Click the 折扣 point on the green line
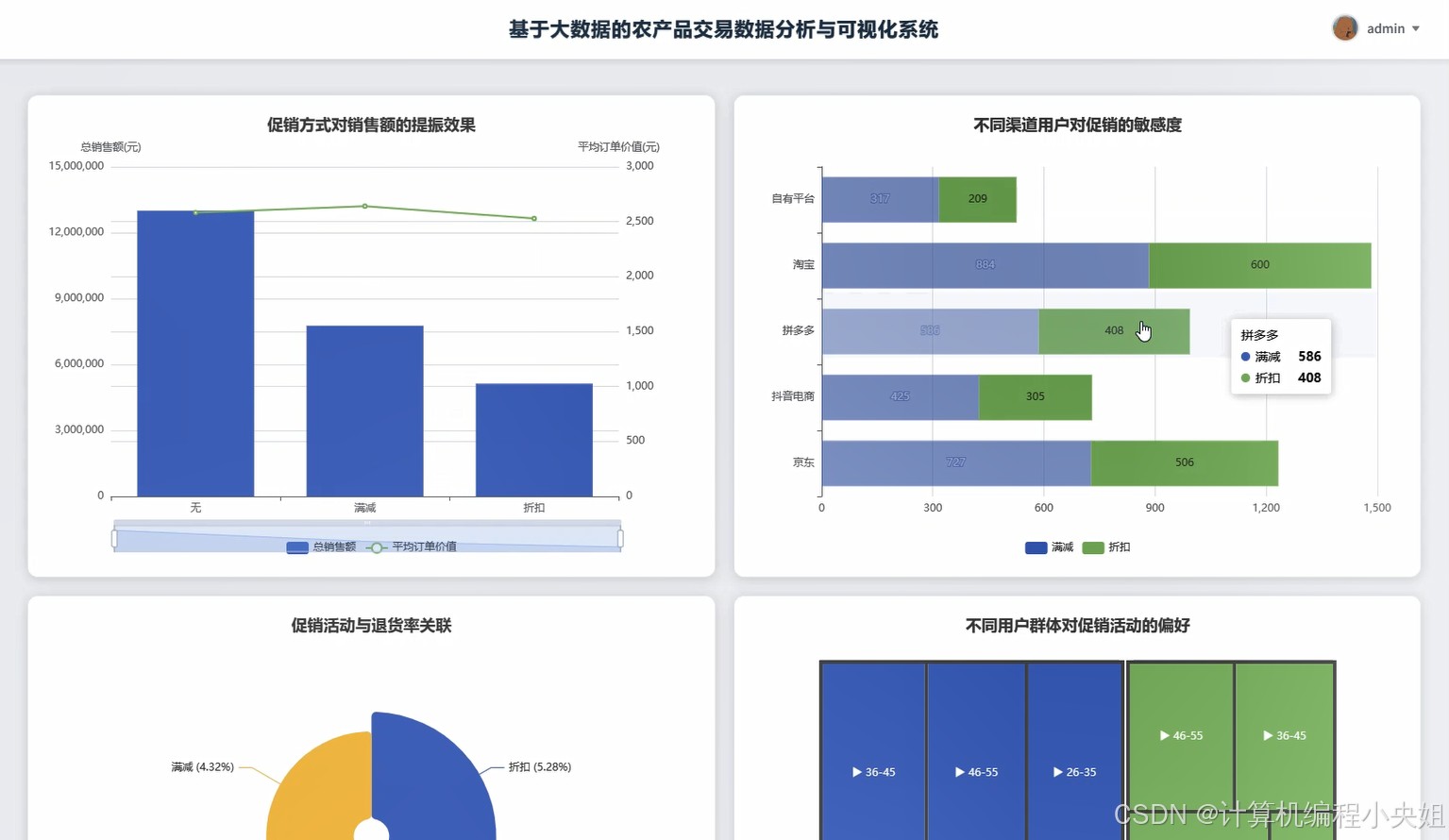 point(534,219)
